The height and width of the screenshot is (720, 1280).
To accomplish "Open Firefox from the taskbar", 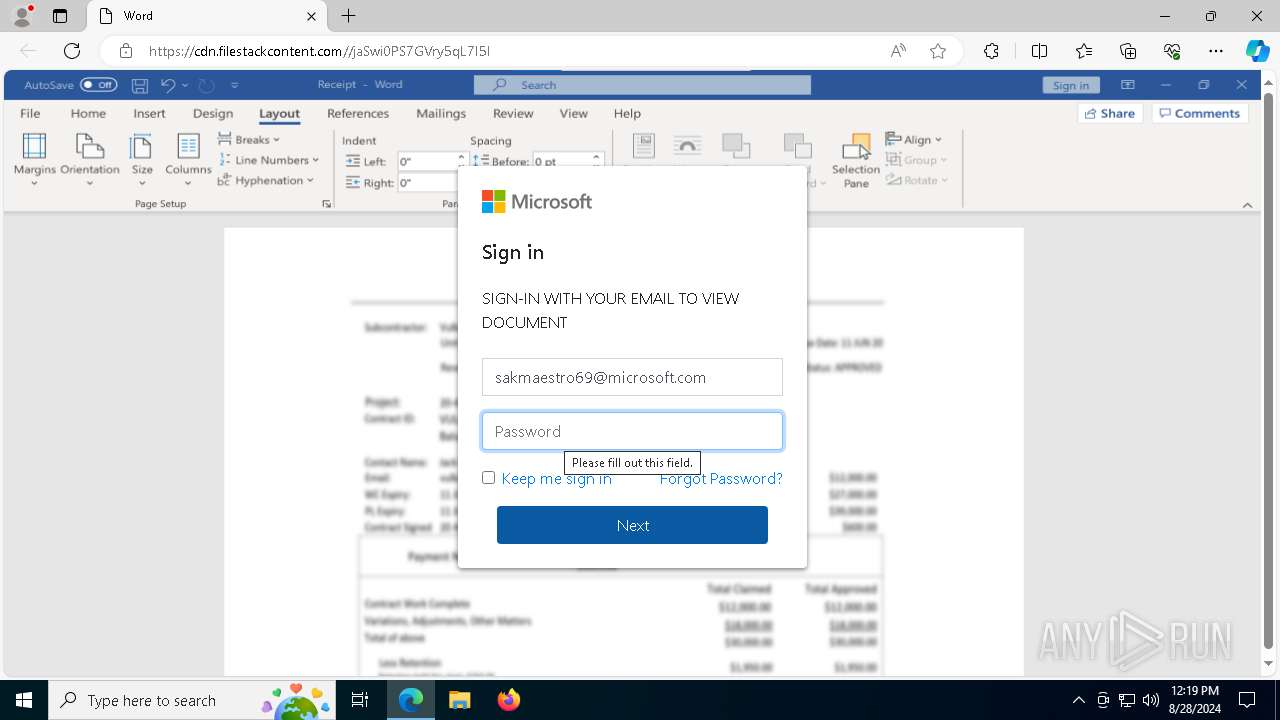I will (x=508, y=700).
